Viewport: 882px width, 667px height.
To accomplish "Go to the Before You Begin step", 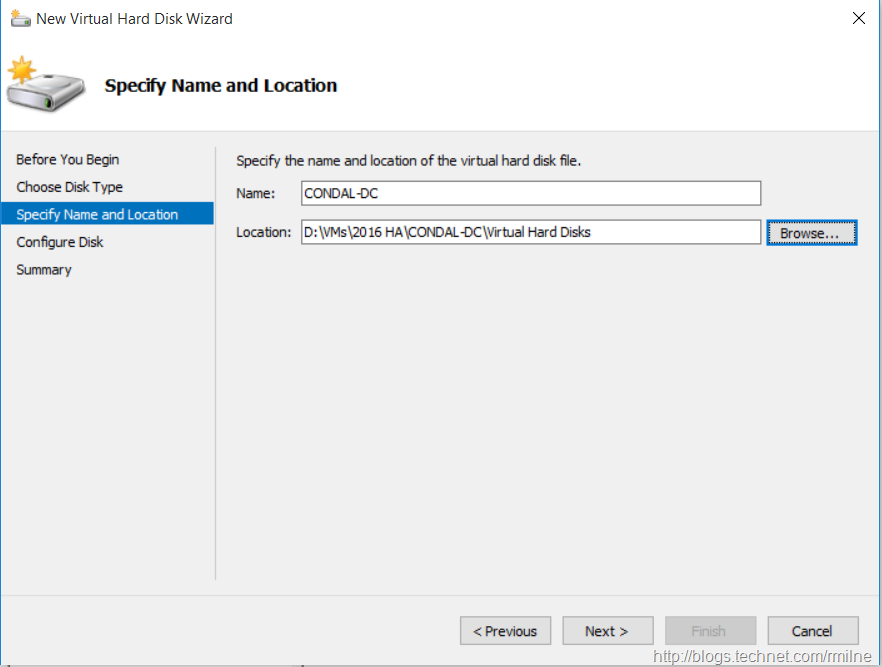I will (x=67, y=159).
